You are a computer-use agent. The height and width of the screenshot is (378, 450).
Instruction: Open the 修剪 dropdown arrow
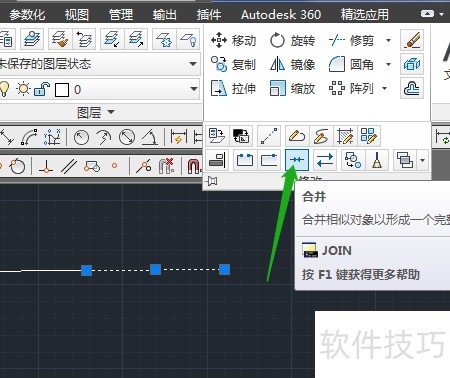[x=388, y=41]
